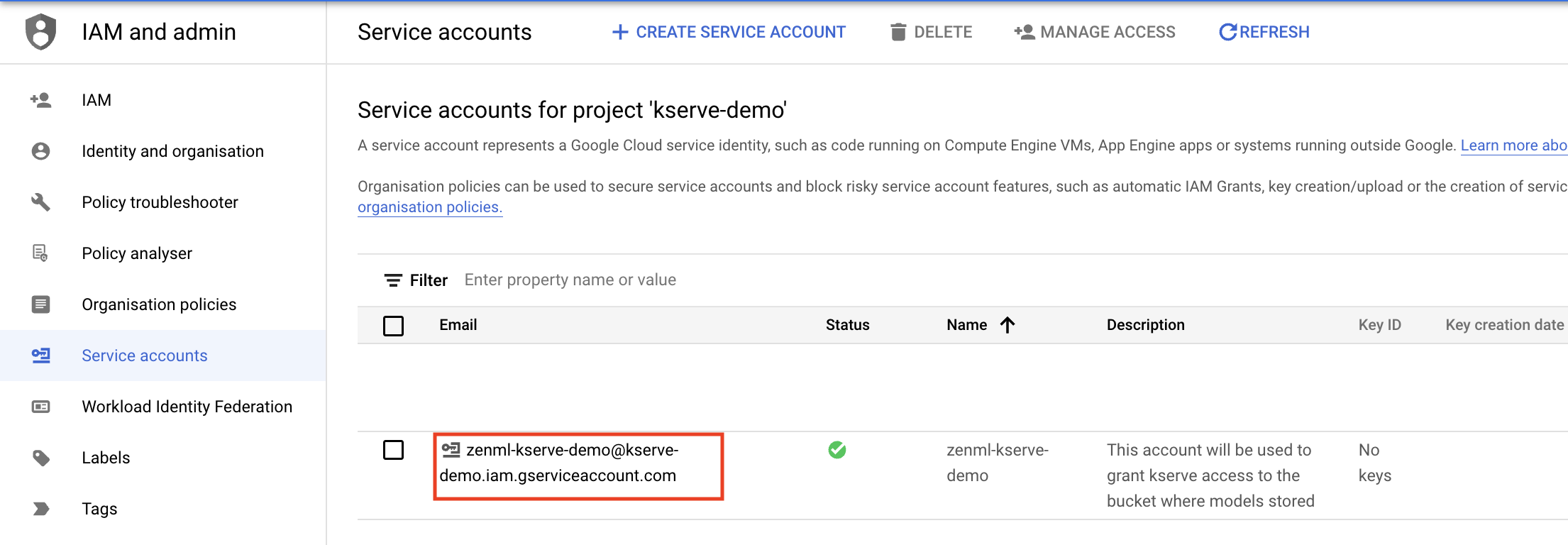Click the green enabled status checkmark
This screenshot has height=545, width=1568.
837,450
